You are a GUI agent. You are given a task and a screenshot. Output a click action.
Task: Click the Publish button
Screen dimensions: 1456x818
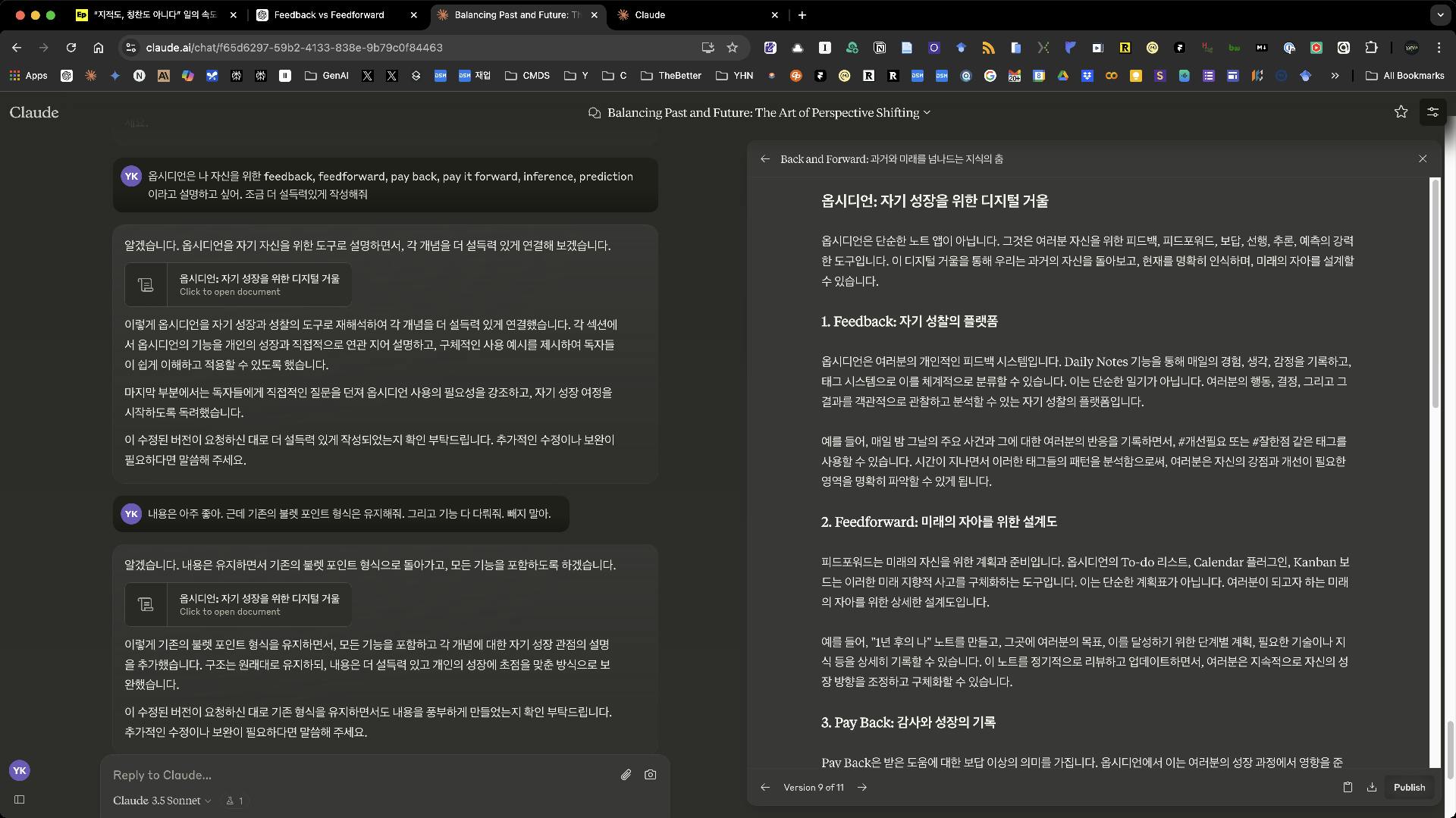coord(1409,787)
